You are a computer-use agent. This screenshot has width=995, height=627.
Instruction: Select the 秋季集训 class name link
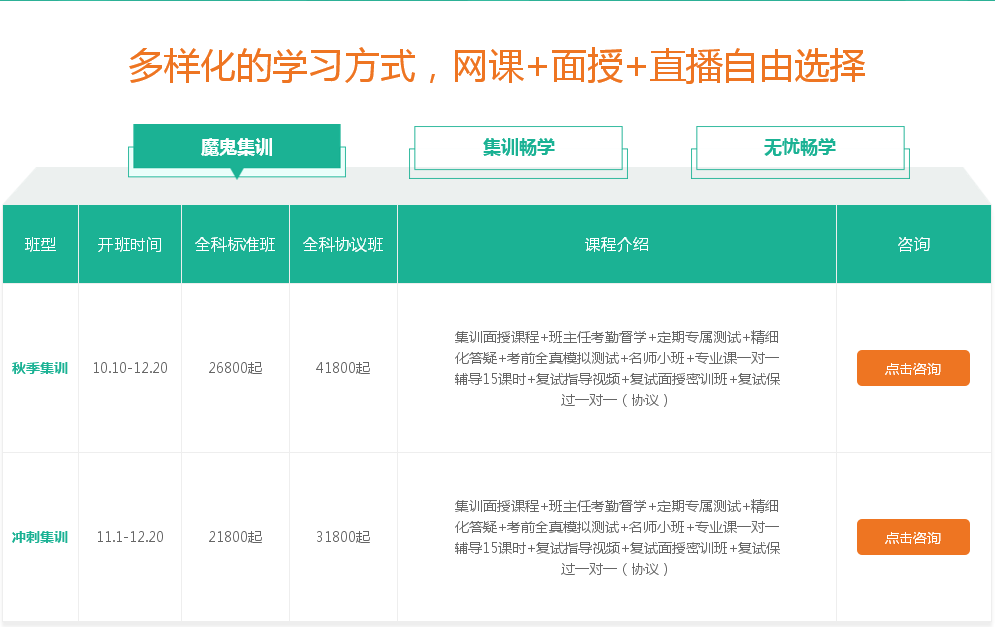[x=40, y=368]
